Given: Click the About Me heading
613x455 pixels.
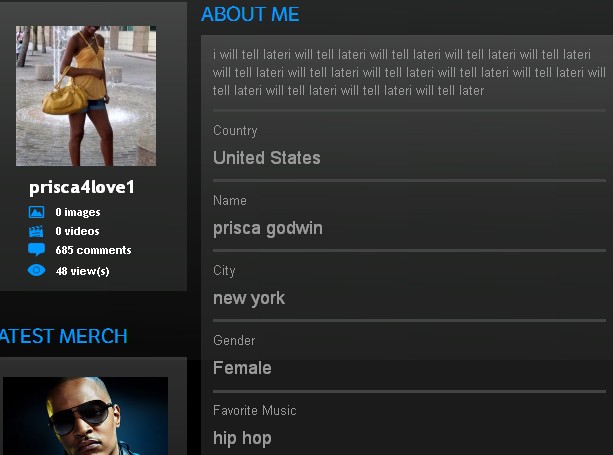Looking at the screenshot, I should coord(250,14).
